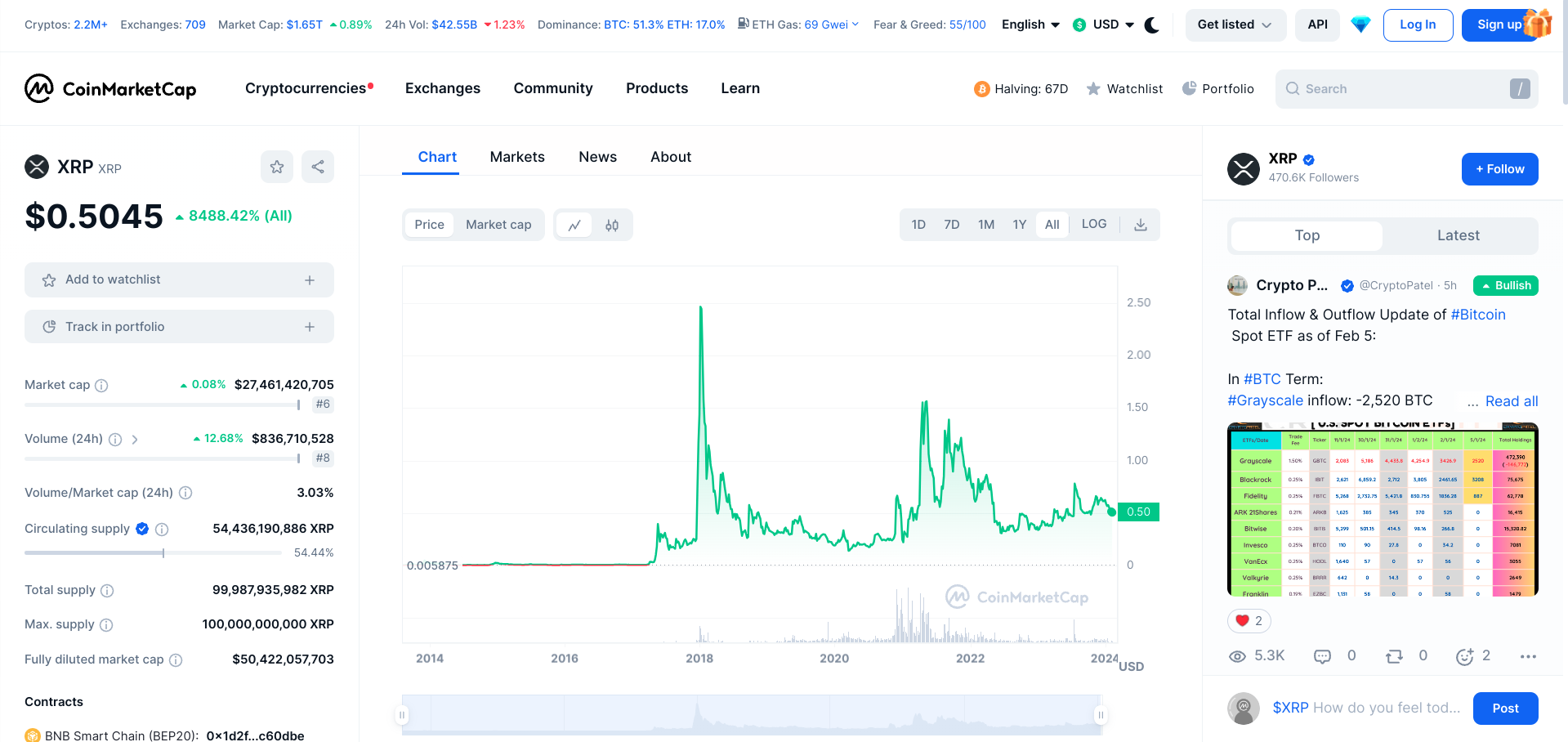Switch to candlestick chart view

(x=612, y=225)
